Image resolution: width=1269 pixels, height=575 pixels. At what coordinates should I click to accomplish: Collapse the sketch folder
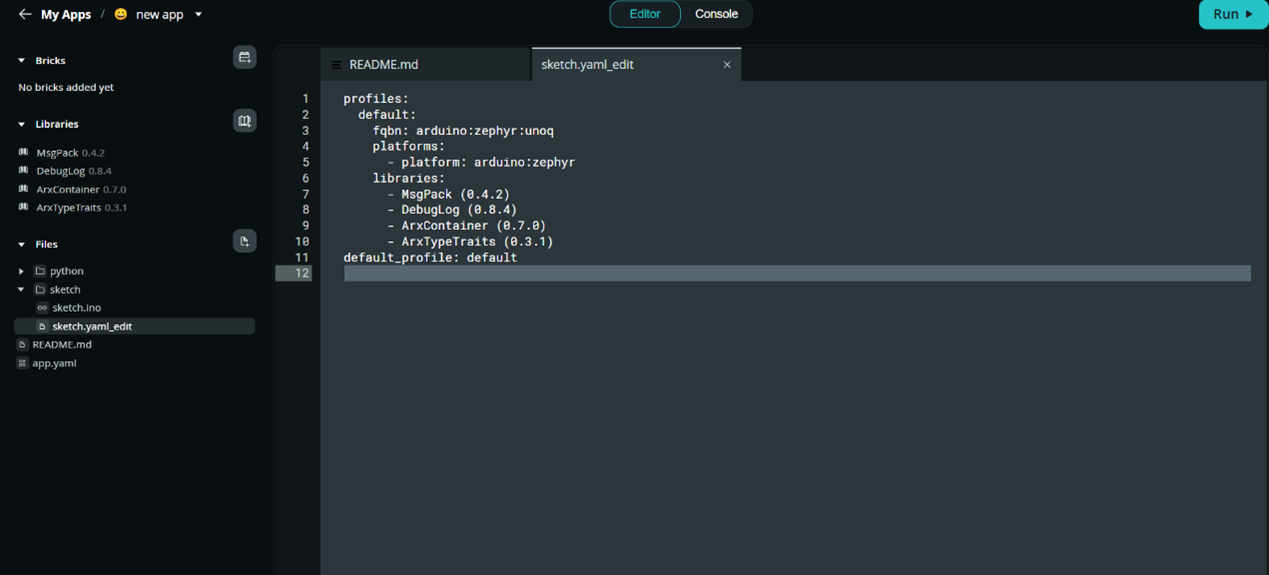(21, 290)
